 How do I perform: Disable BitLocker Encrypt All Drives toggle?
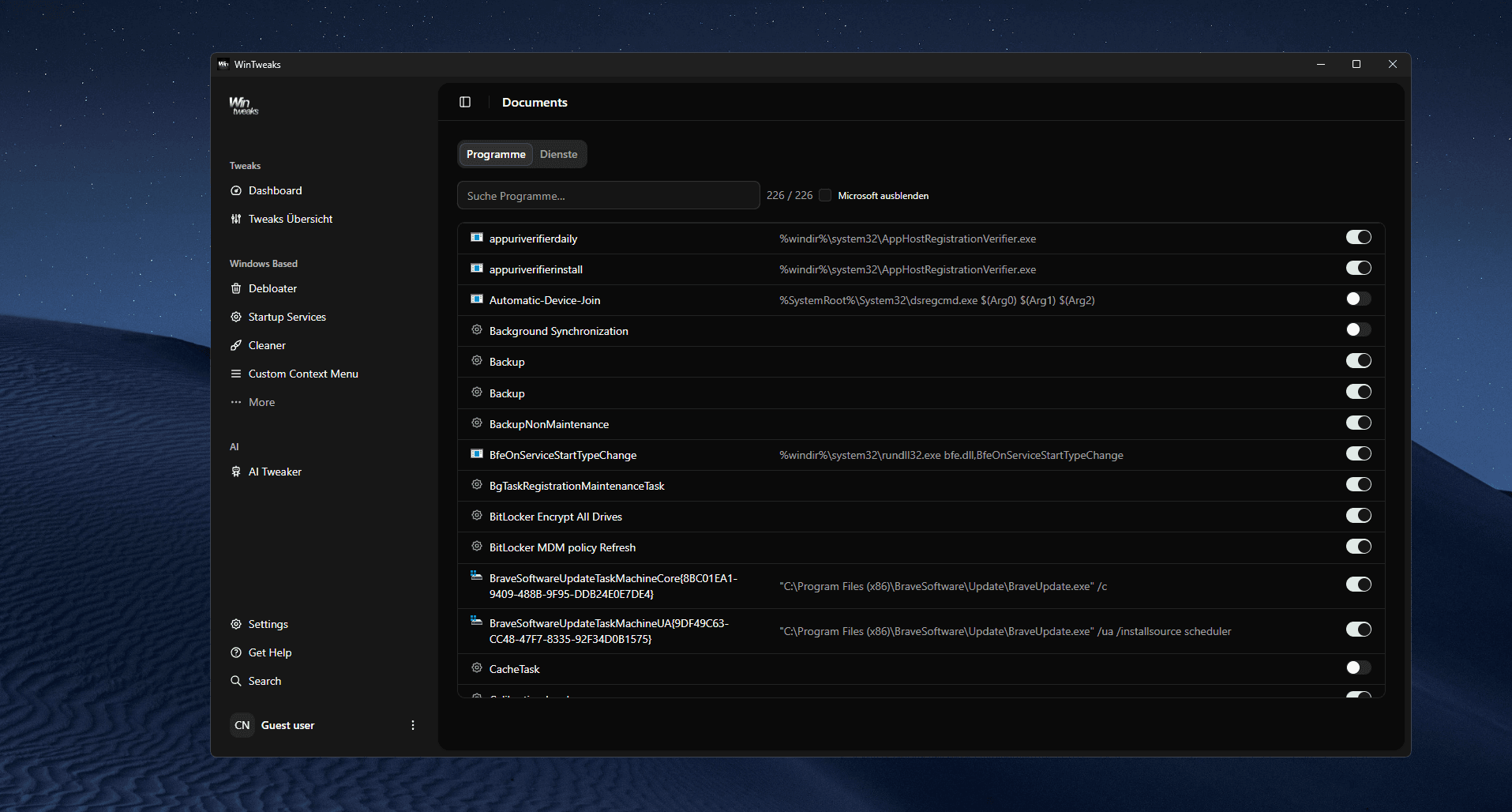tap(1358, 515)
